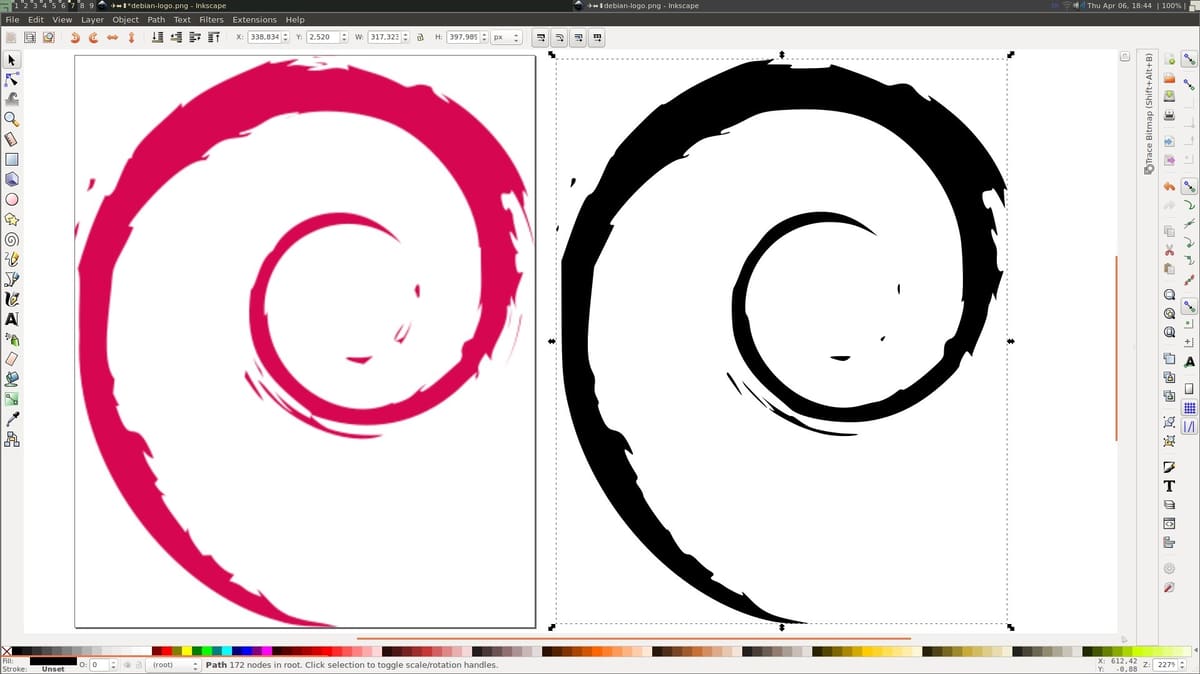
Task: Select the Spiral tool
Action: [12, 239]
